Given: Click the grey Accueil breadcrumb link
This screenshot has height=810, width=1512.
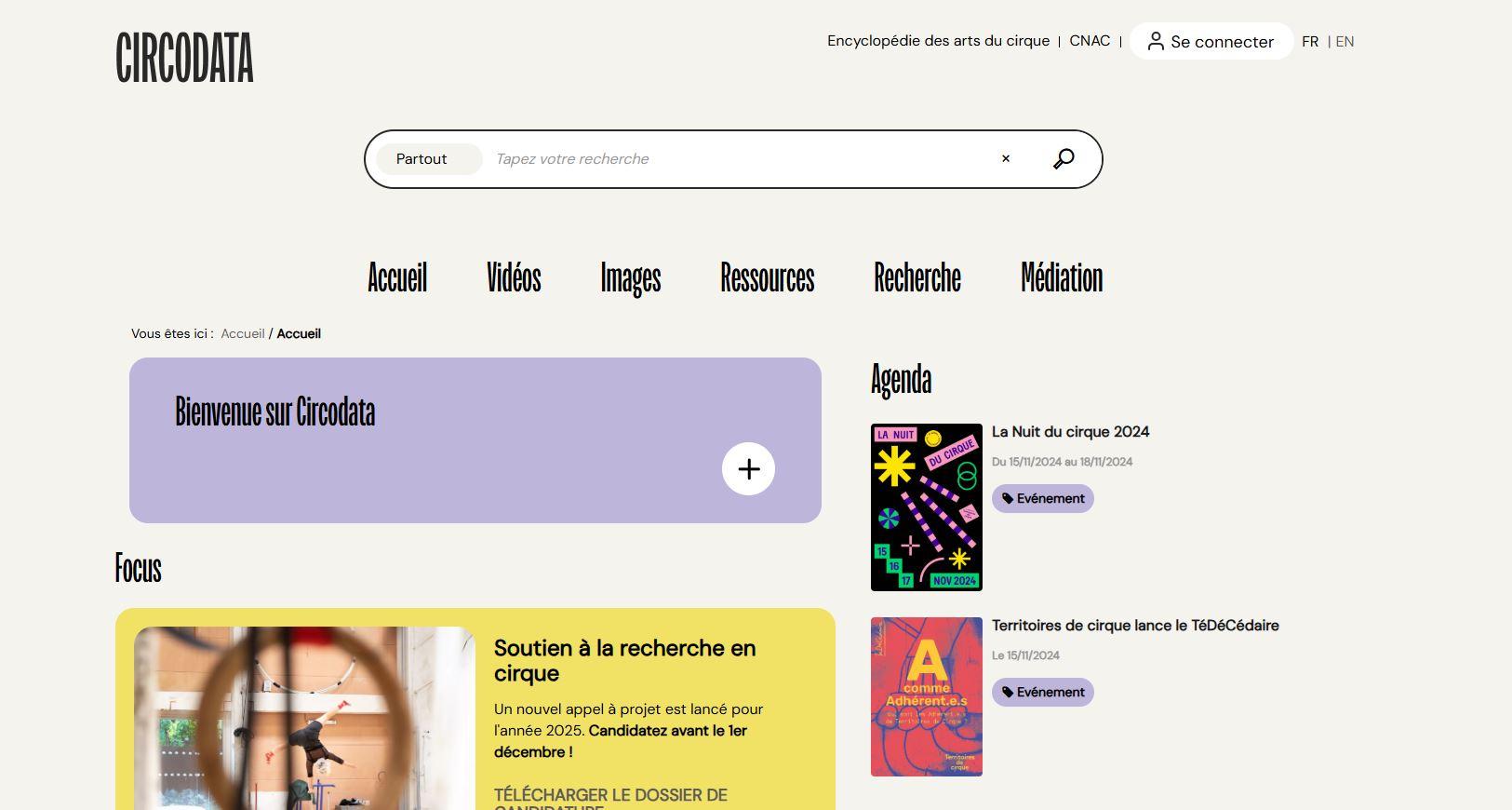Looking at the screenshot, I should pyautogui.click(x=243, y=333).
